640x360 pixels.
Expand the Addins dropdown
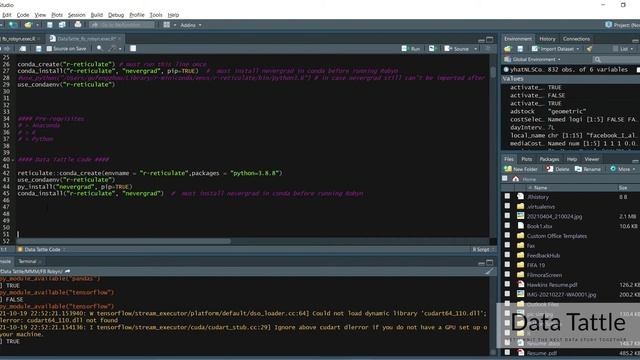(x=191, y=25)
